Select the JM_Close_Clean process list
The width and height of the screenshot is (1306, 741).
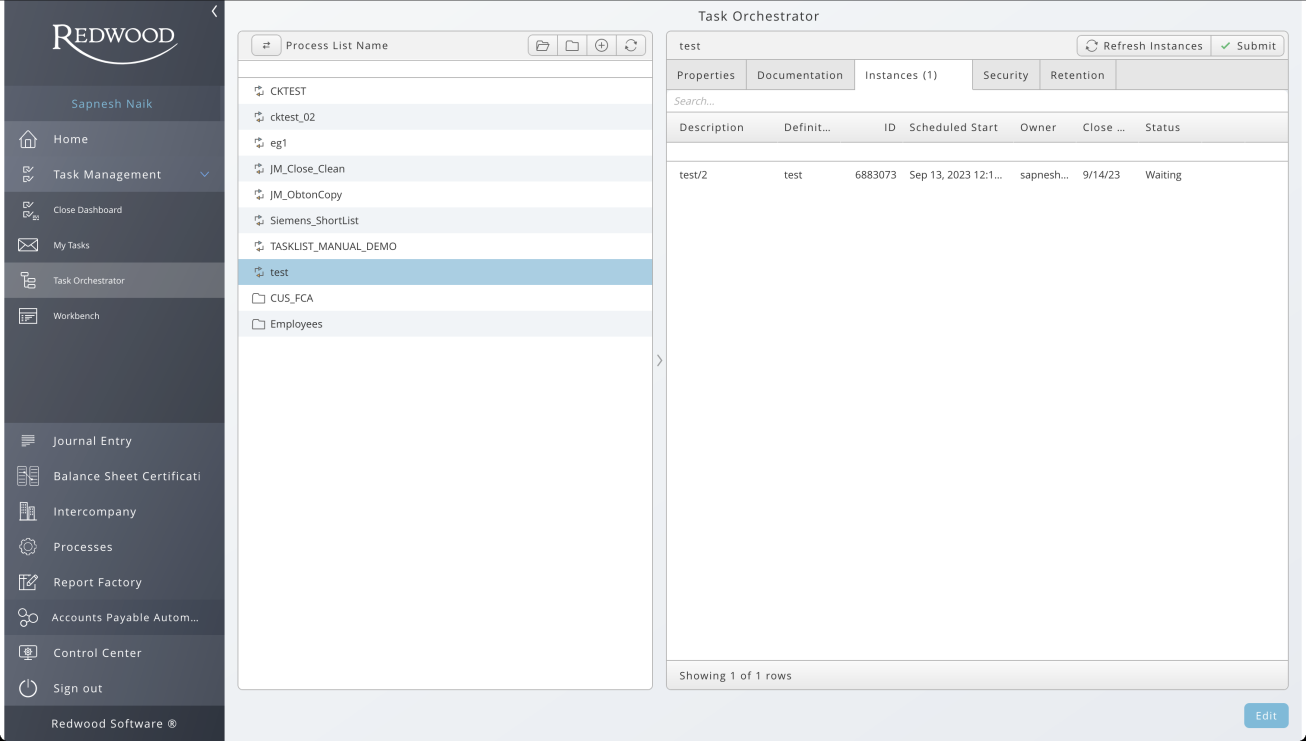tap(445, 169)
